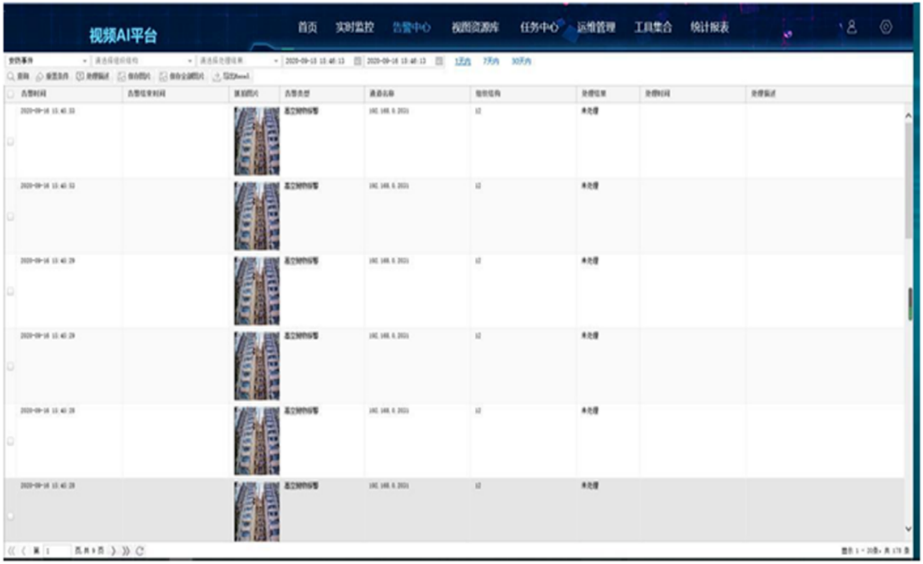Click the 查询 search magnifier button

(x=18, y=77)
